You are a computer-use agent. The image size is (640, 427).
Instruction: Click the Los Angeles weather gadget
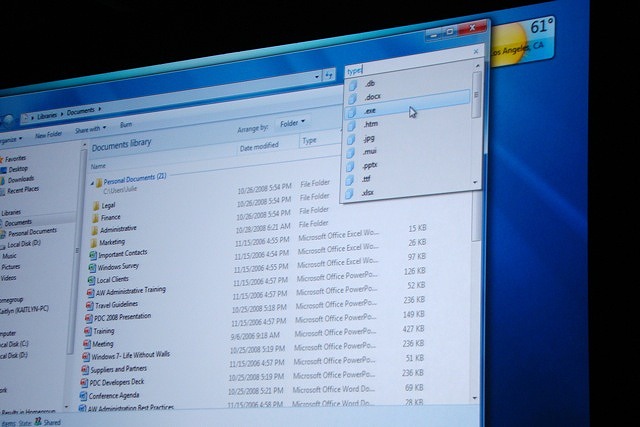tap(522, 41)
